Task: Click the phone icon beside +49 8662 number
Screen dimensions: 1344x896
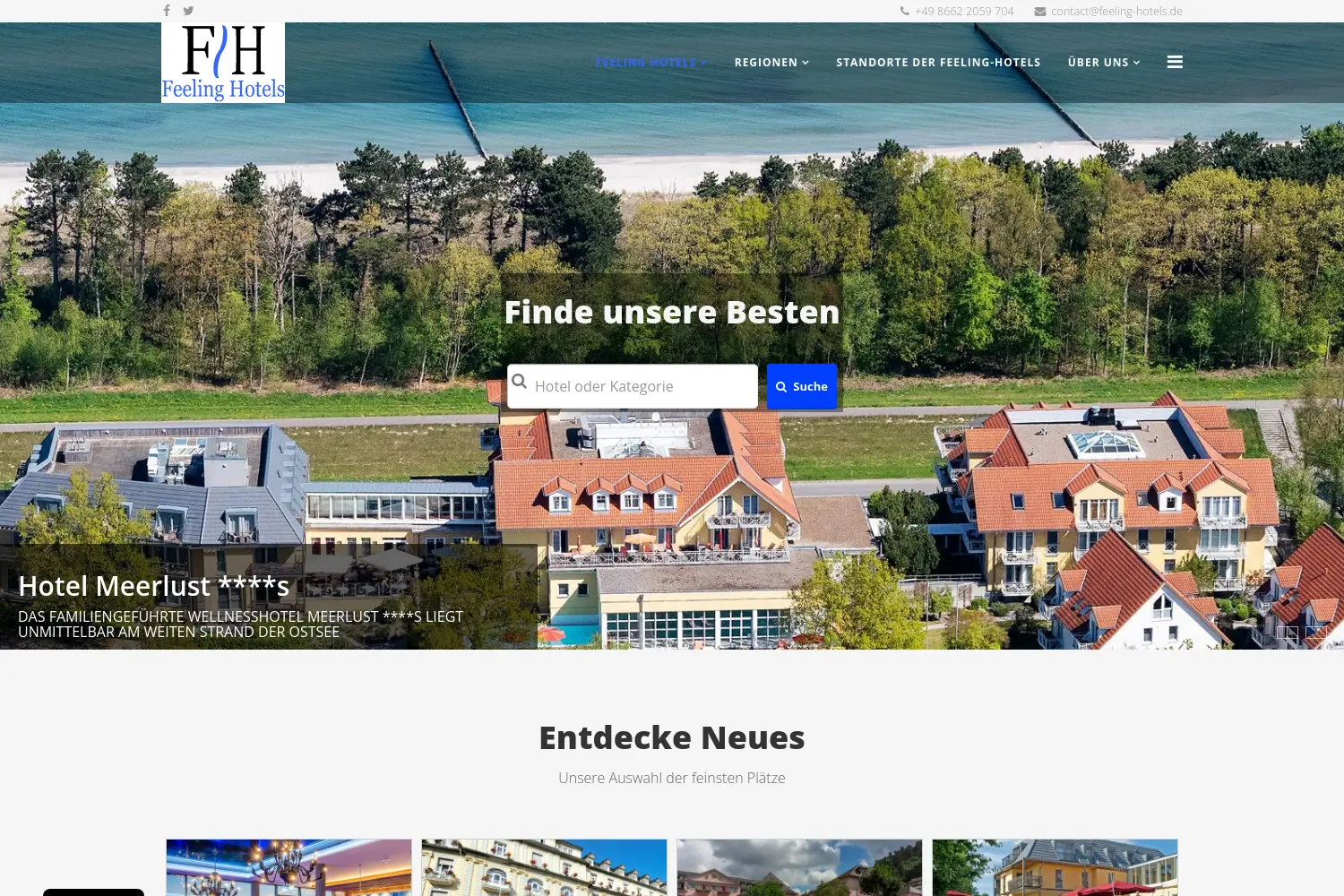Action: (x=905, y=12)
